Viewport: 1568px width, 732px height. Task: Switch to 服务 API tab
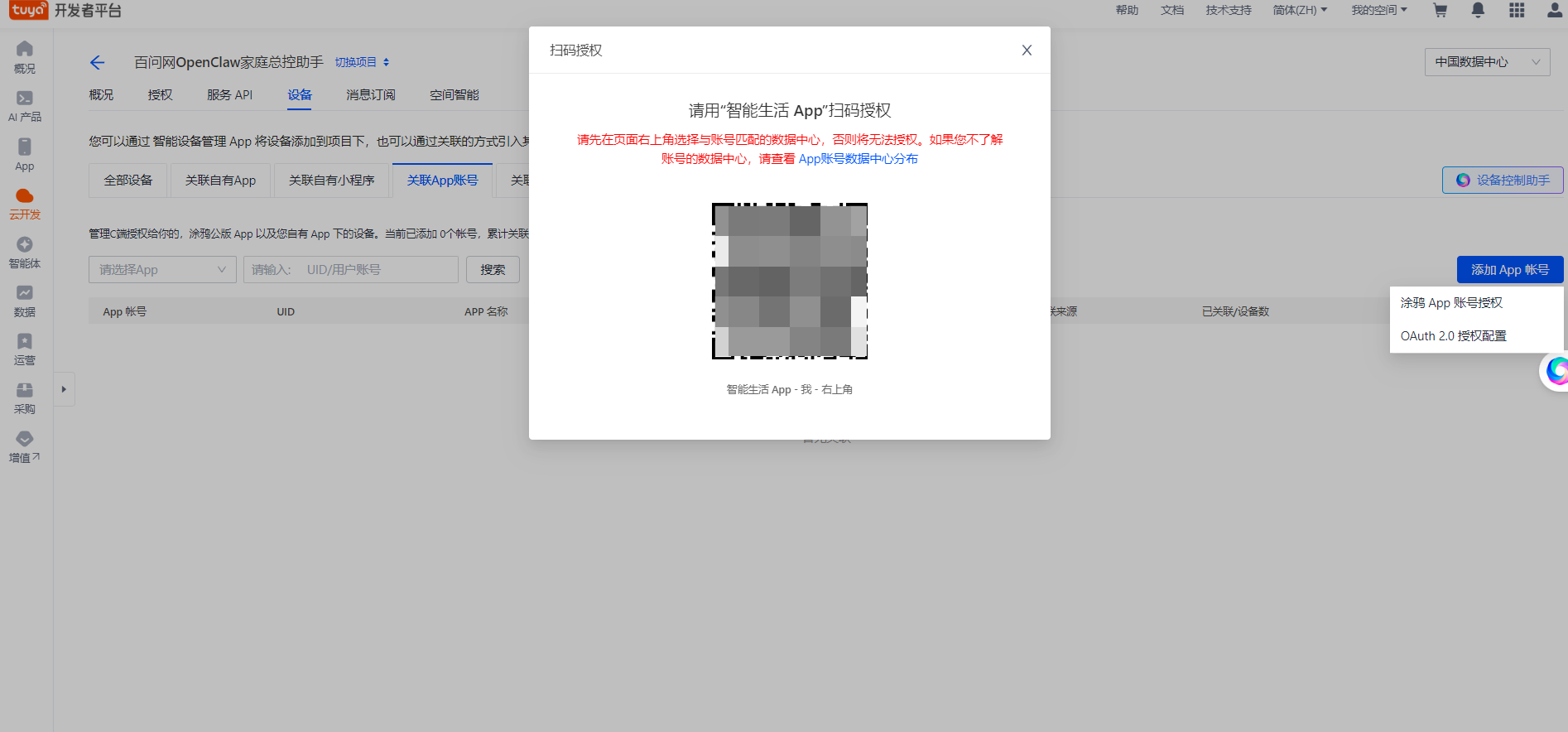coord(229,95)
